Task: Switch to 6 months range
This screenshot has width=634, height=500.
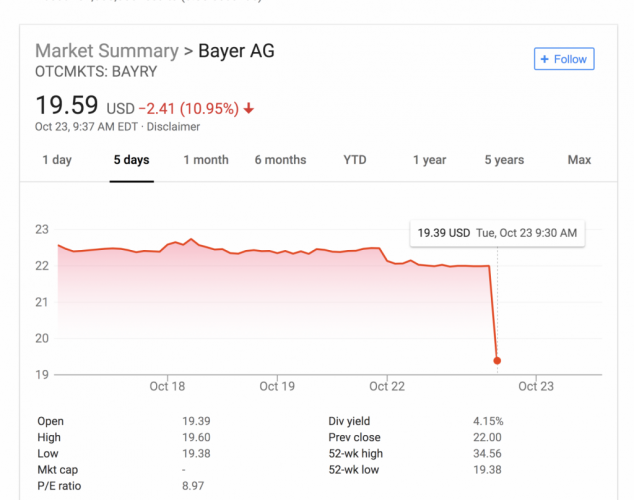Action: pos(280,160)
